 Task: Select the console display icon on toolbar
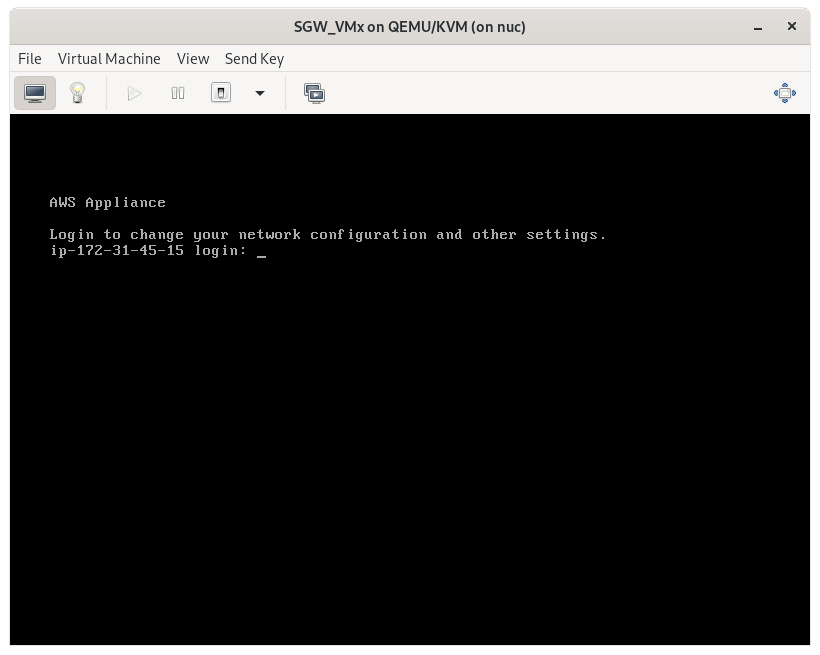point(35,92)
